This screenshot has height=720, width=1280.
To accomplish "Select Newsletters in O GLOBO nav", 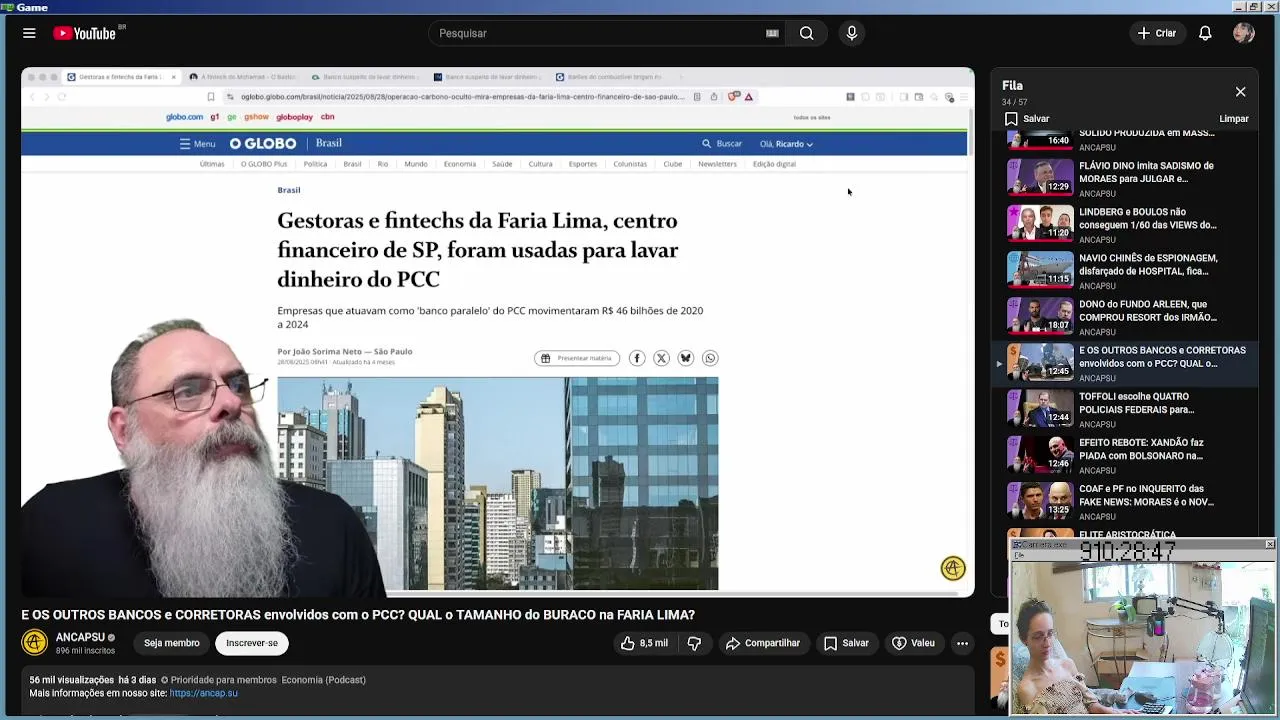I will coord(717,164).
